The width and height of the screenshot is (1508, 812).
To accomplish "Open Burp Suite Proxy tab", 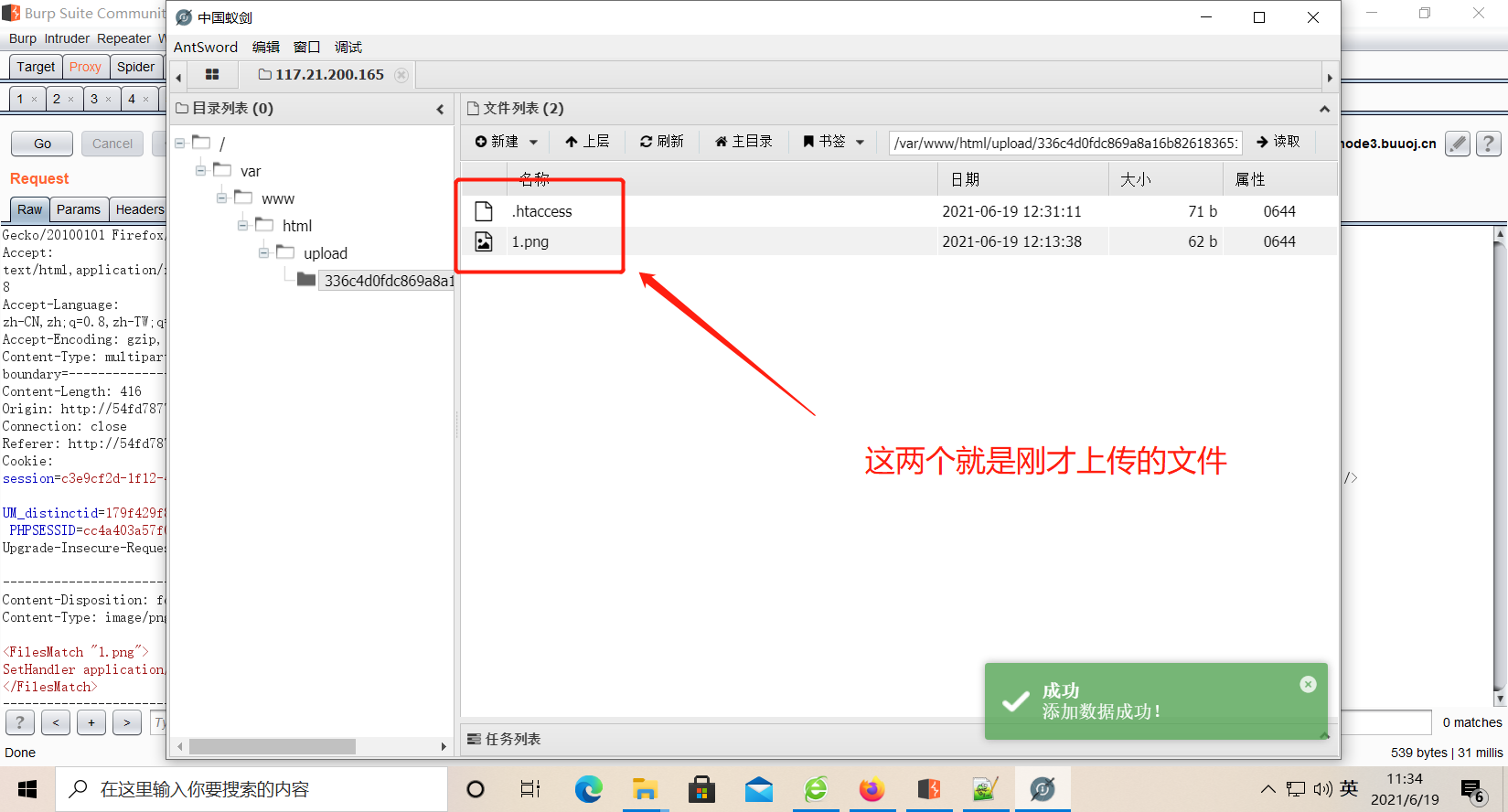I will point(85,67).
